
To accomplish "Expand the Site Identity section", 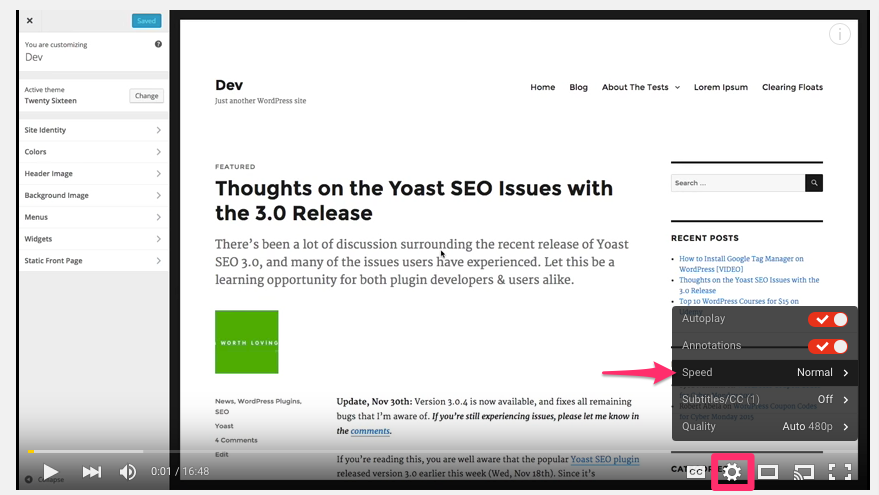I will pyautogui.click(x=93, y=130).
